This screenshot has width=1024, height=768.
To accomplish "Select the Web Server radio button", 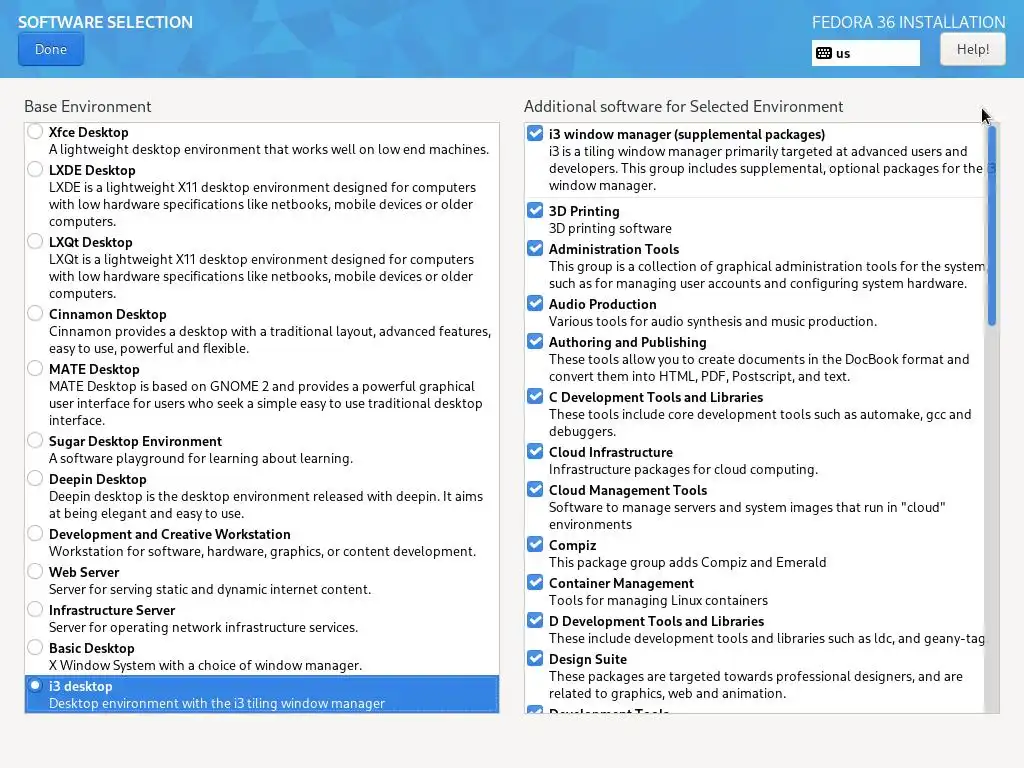I will click(35, 571).
